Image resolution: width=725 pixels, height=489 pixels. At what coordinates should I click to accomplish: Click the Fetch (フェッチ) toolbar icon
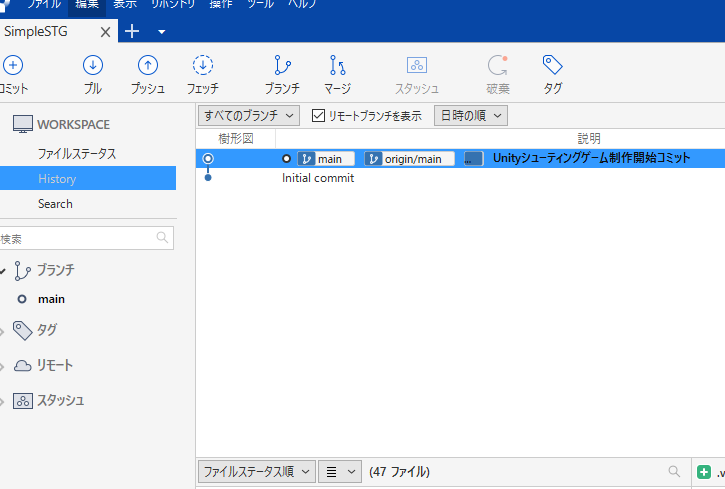tap(203, 65)
